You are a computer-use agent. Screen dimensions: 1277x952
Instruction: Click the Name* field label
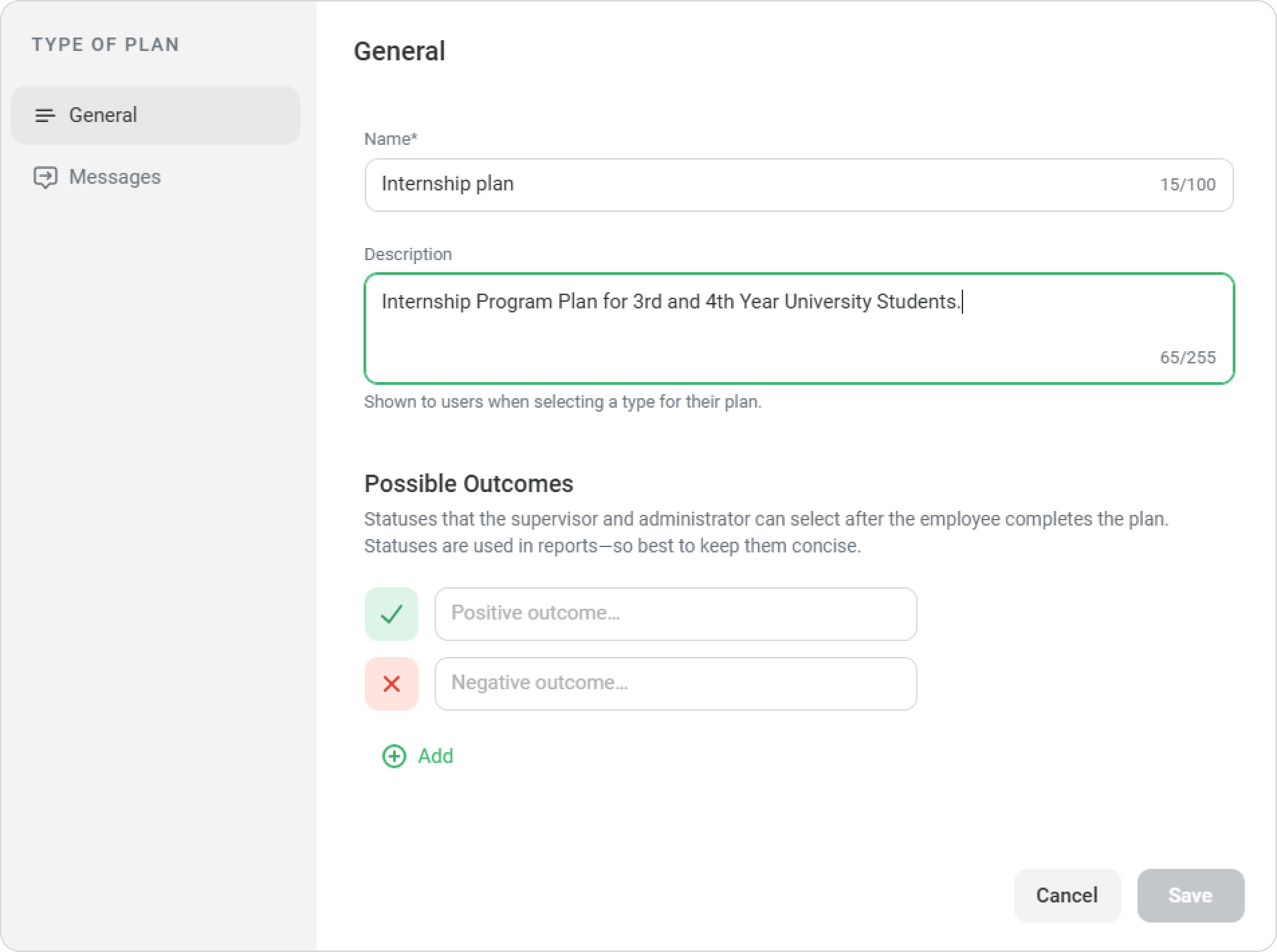391,139
